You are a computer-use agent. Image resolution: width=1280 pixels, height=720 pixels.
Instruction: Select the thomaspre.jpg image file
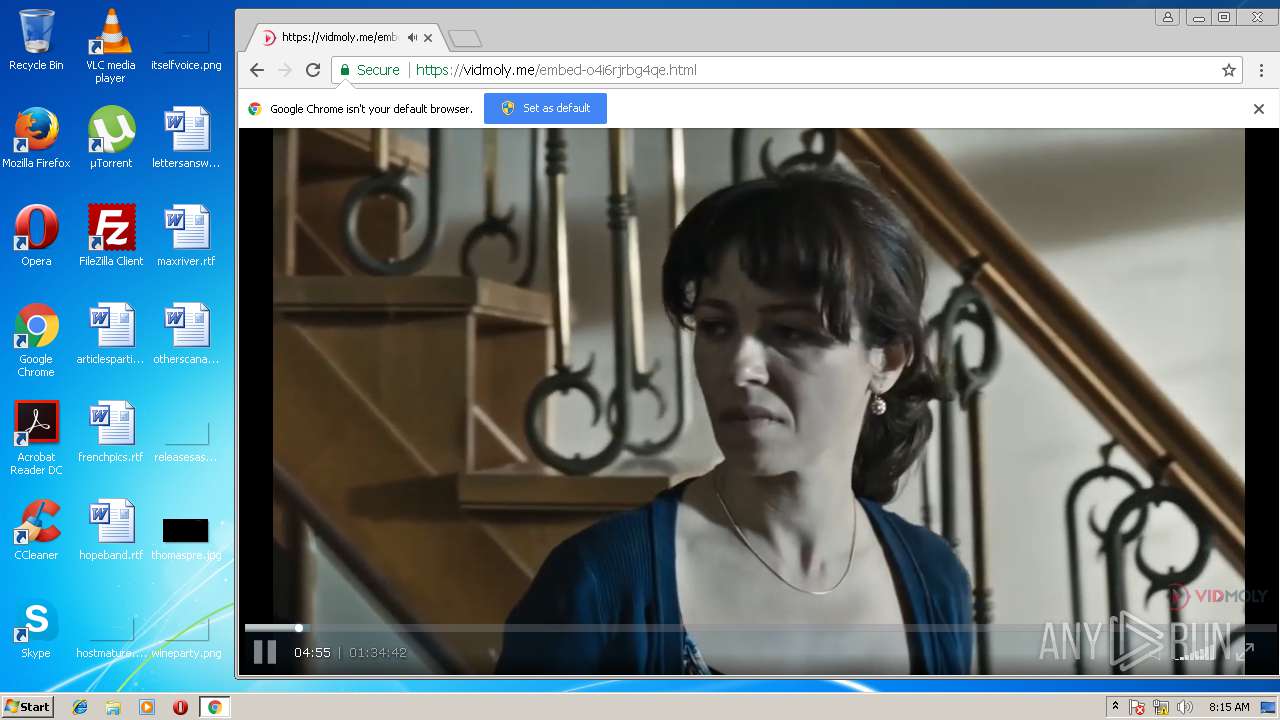(186, 539)
